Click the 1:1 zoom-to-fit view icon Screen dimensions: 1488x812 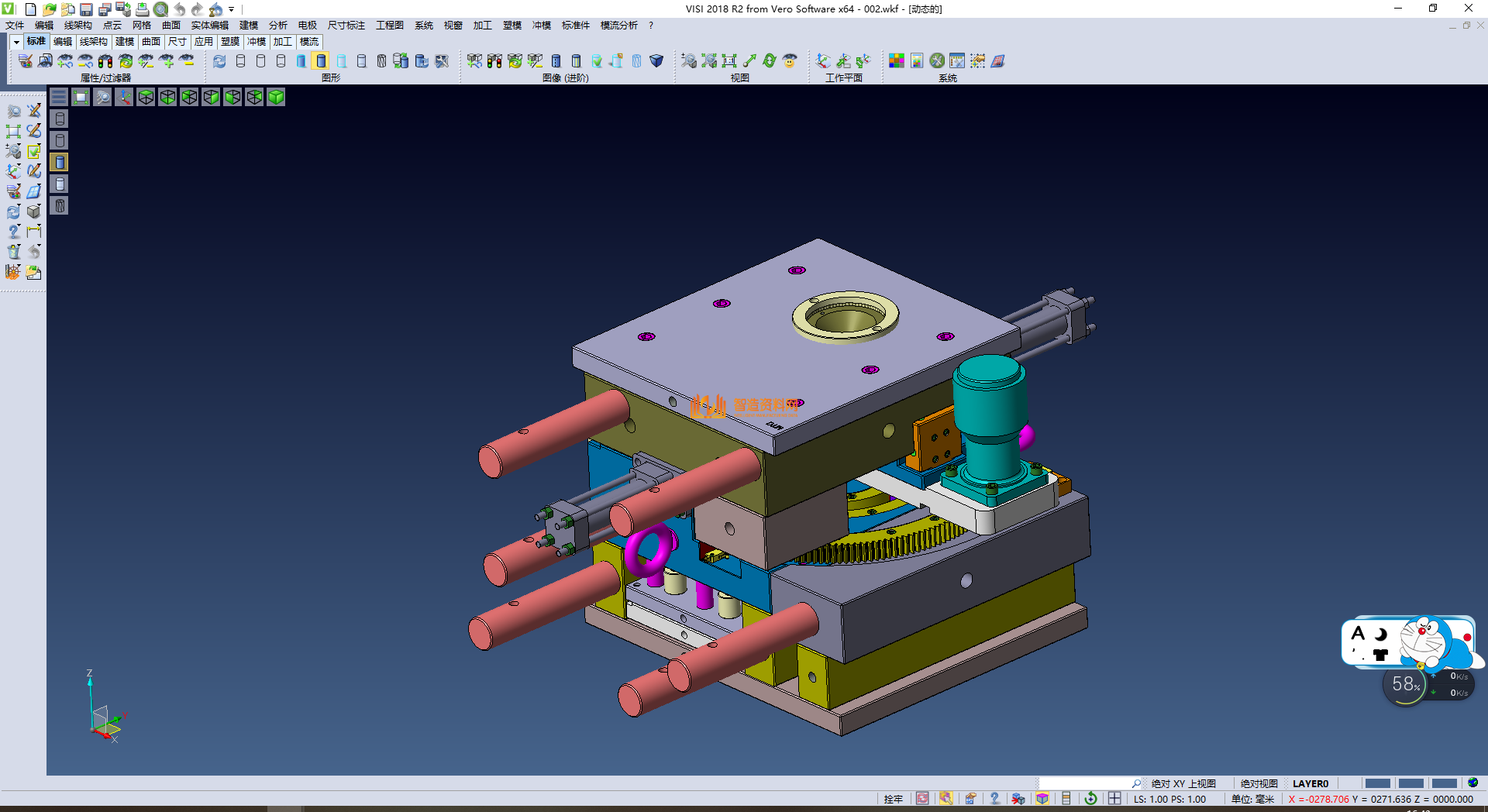pos(729,61)
